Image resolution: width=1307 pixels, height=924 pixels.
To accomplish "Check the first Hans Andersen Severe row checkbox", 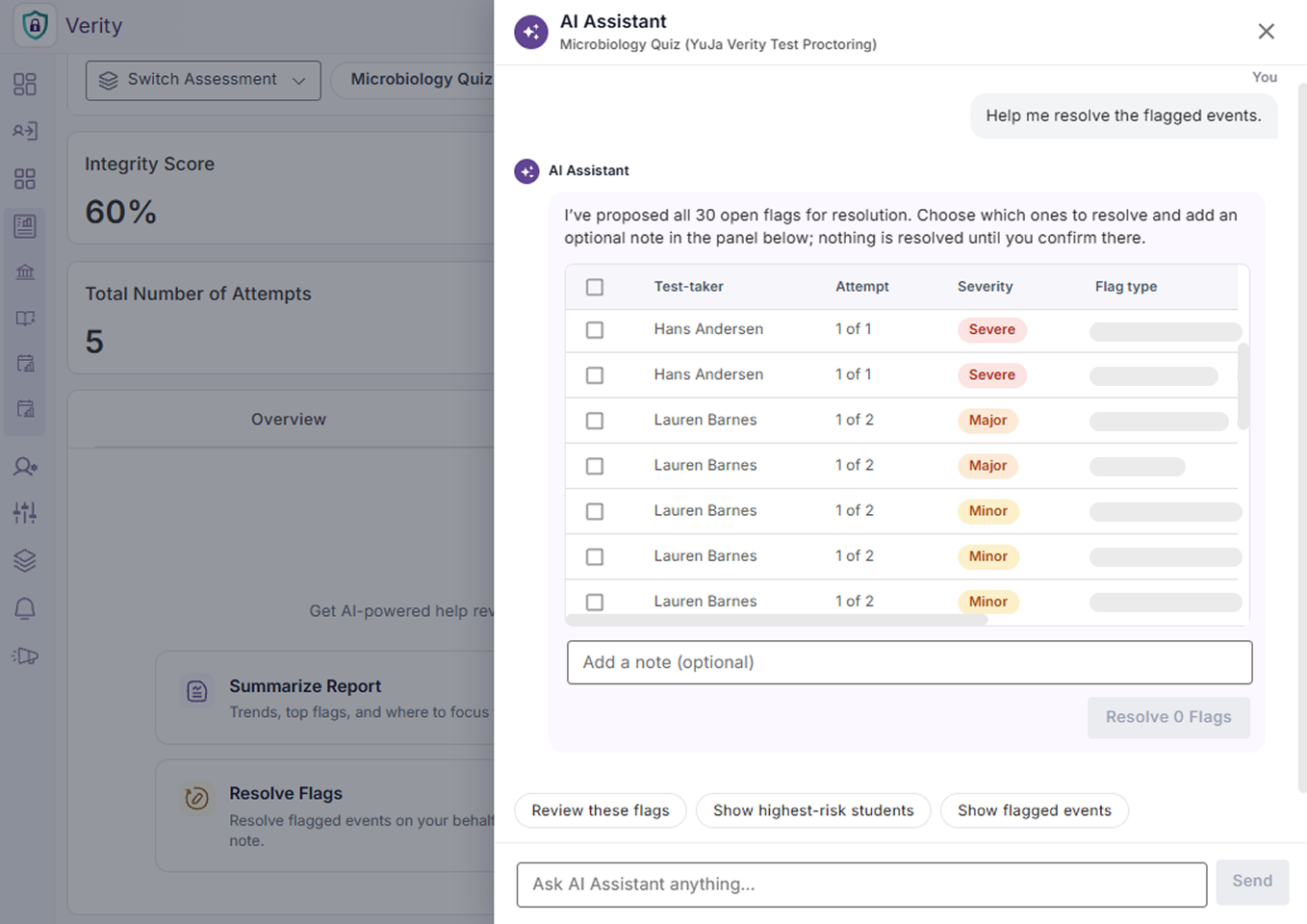I will [x=595, y=330].
